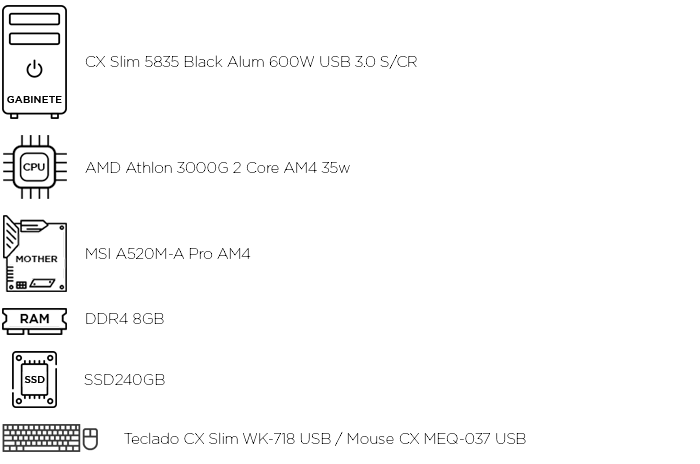This screenshot has height=464, width=700.
Task: Select the Mouse CX MEQ-037 USB text
Action: click(436, 439)
